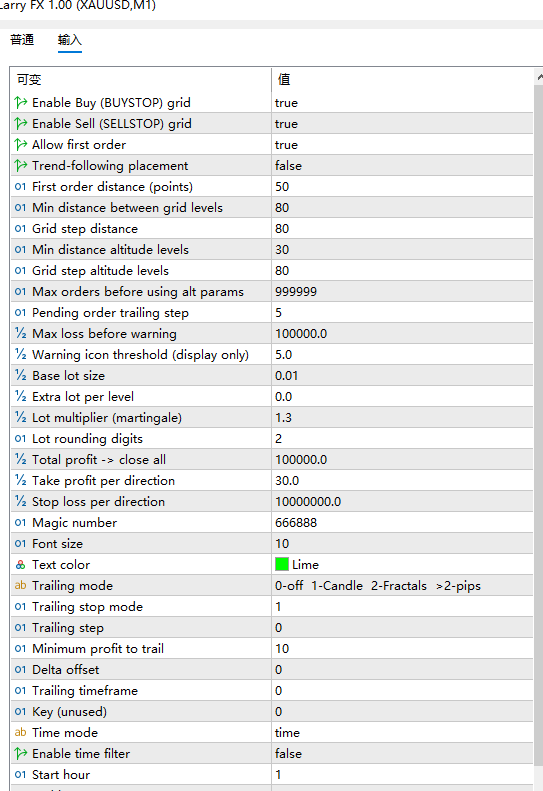The width and height of the screenshot is (543, 791).
Task: Switch to the 输入 tab
Action: pos(70,40)
